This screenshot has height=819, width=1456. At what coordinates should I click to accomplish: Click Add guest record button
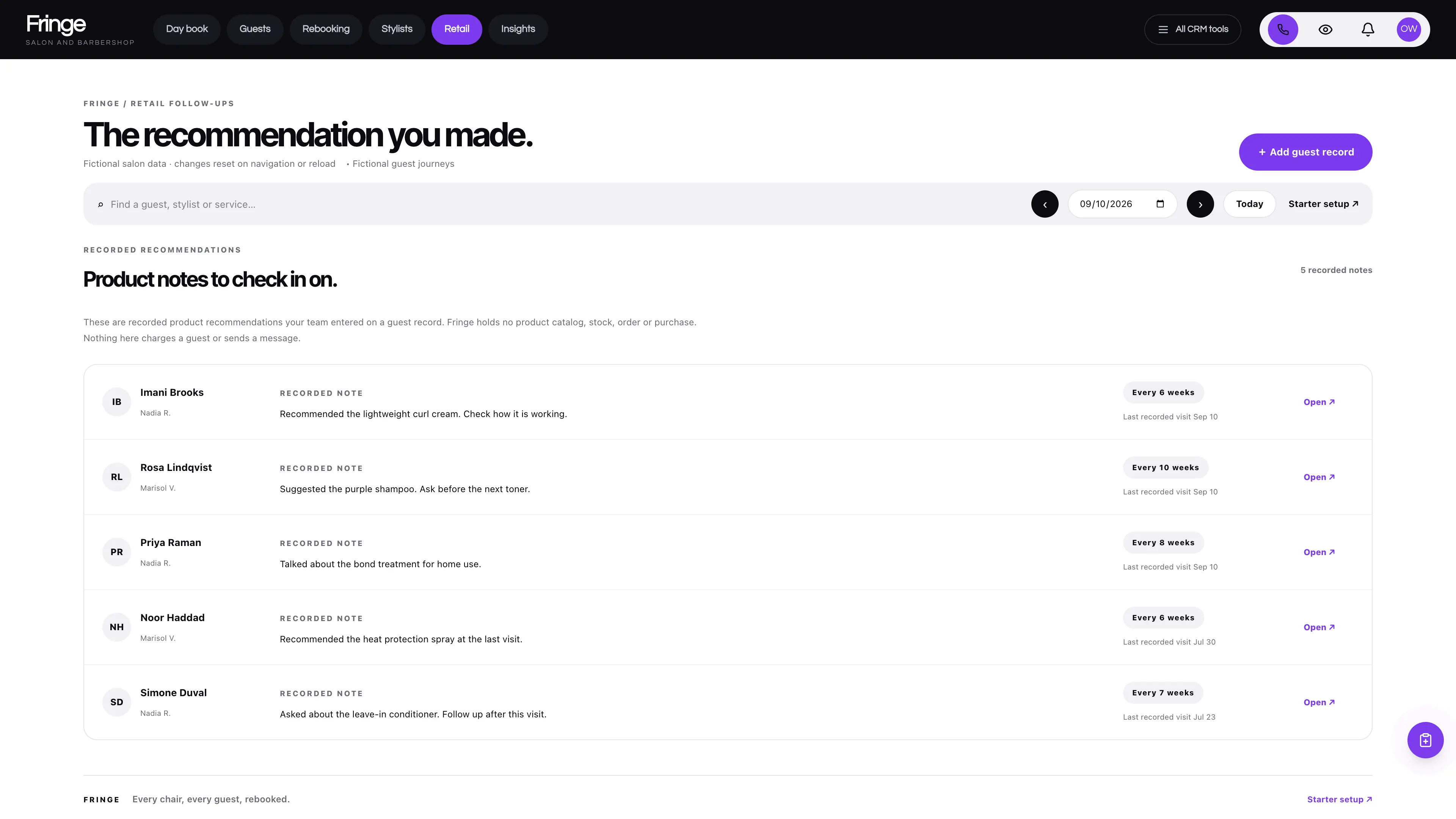(x=1305, y=152)
